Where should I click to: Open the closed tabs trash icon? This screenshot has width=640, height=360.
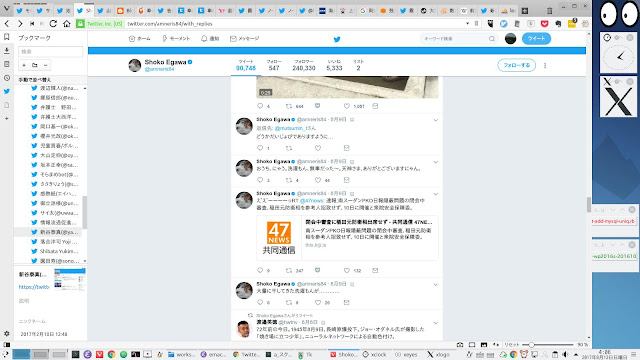pos(550,11)
